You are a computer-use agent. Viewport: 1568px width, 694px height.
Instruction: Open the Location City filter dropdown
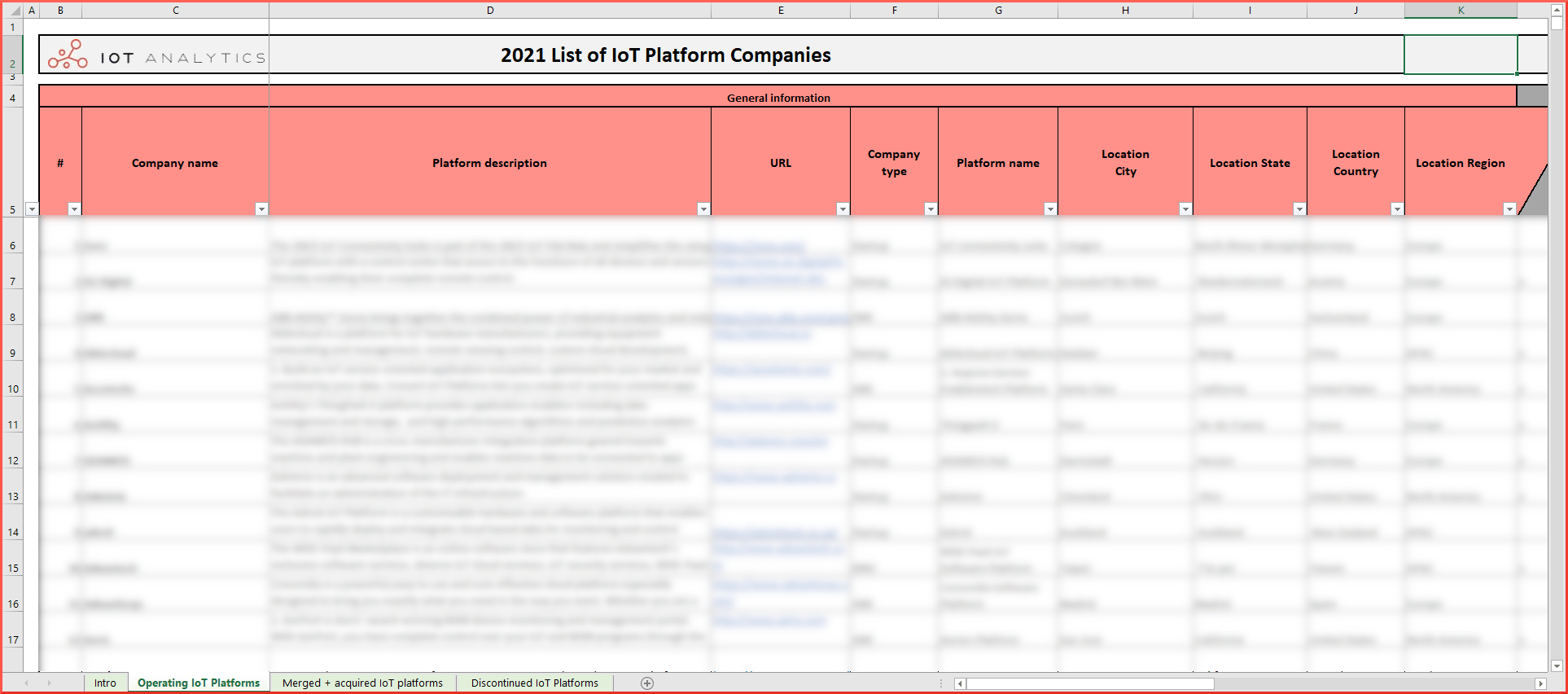1185,209
